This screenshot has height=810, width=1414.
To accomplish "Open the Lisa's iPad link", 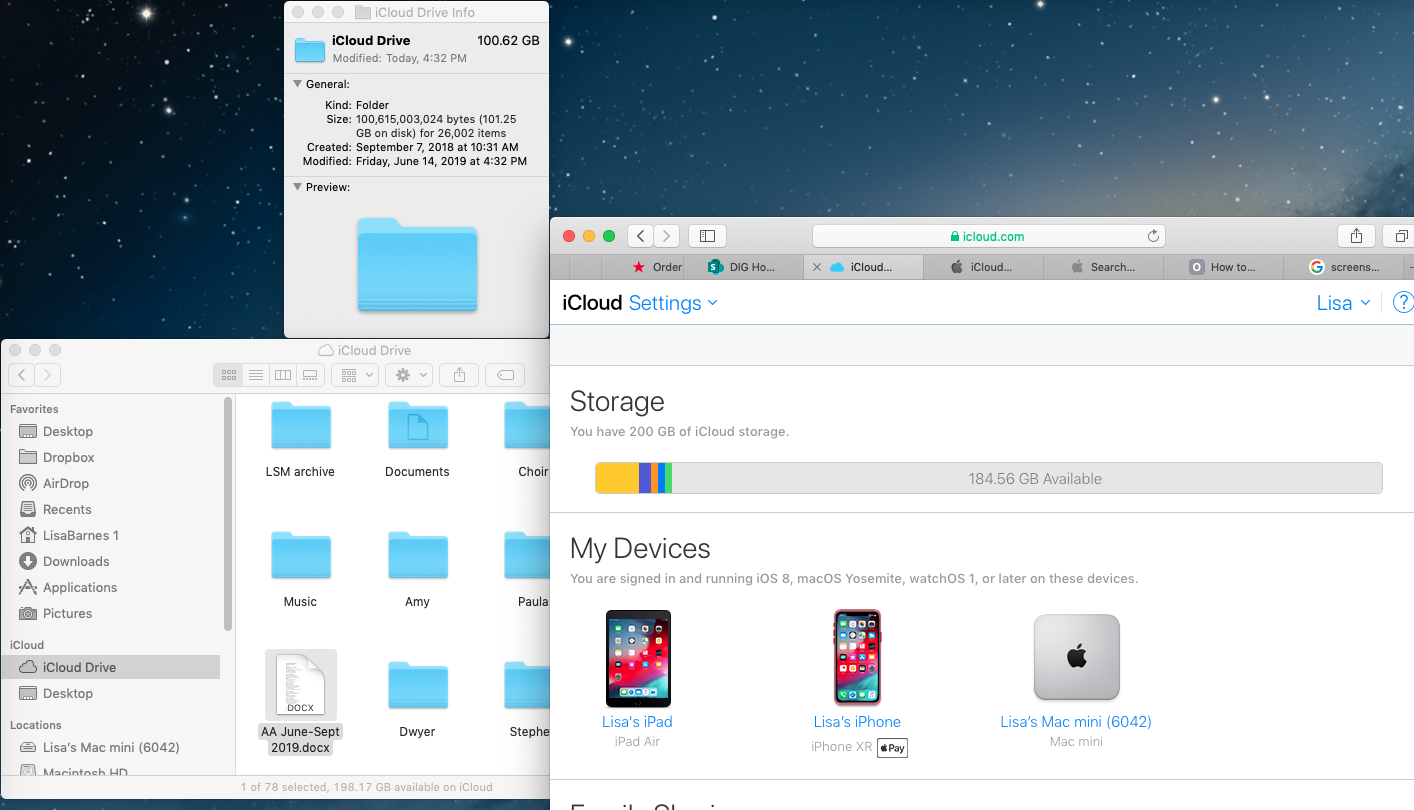I will pos(637,722).
